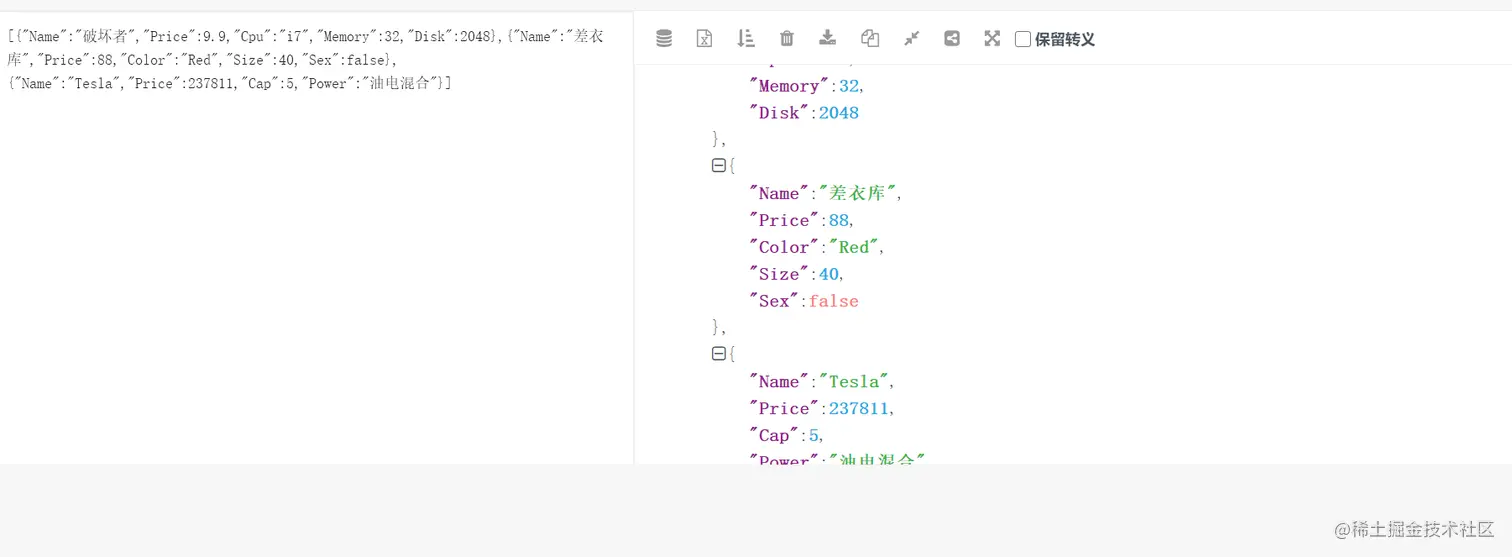Click the share icon

pos(952,38)
